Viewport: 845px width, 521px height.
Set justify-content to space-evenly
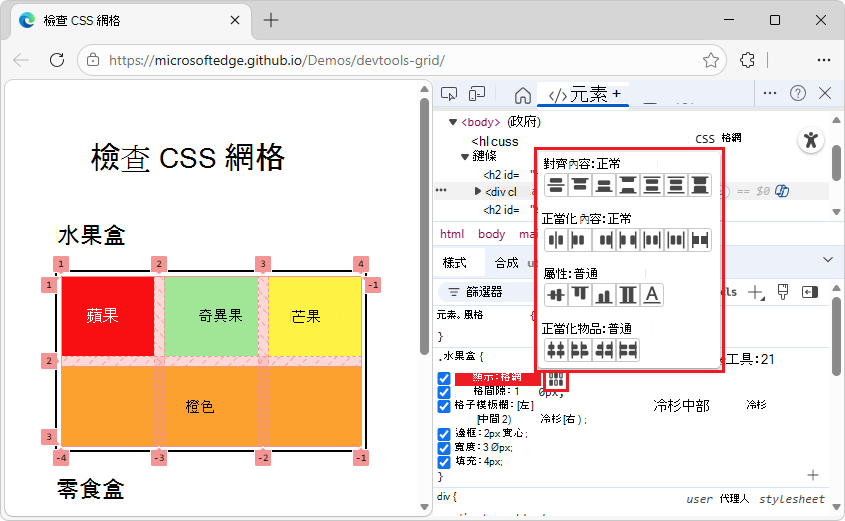pos(676,240)
